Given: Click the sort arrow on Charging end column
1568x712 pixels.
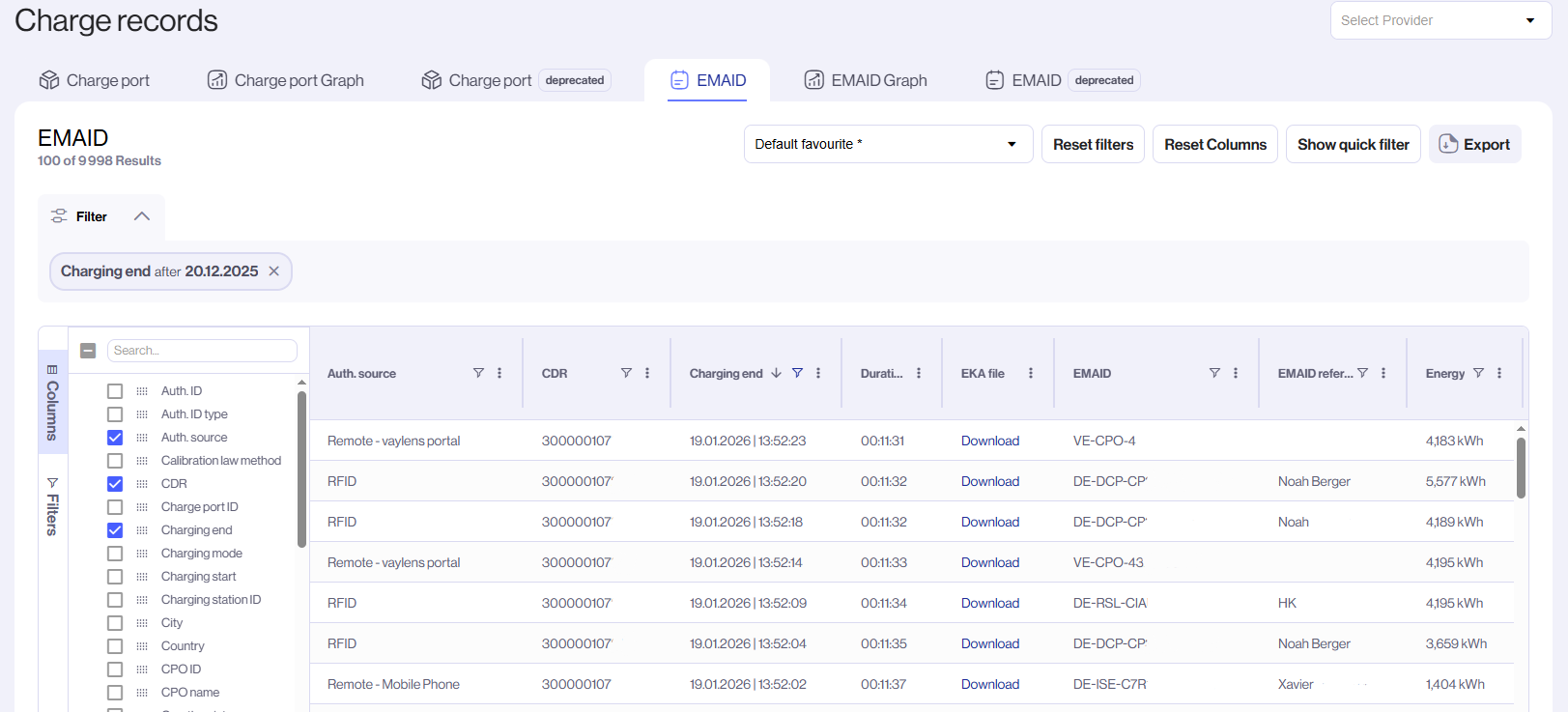Looking at the screenshot, I should coord(776,373).
